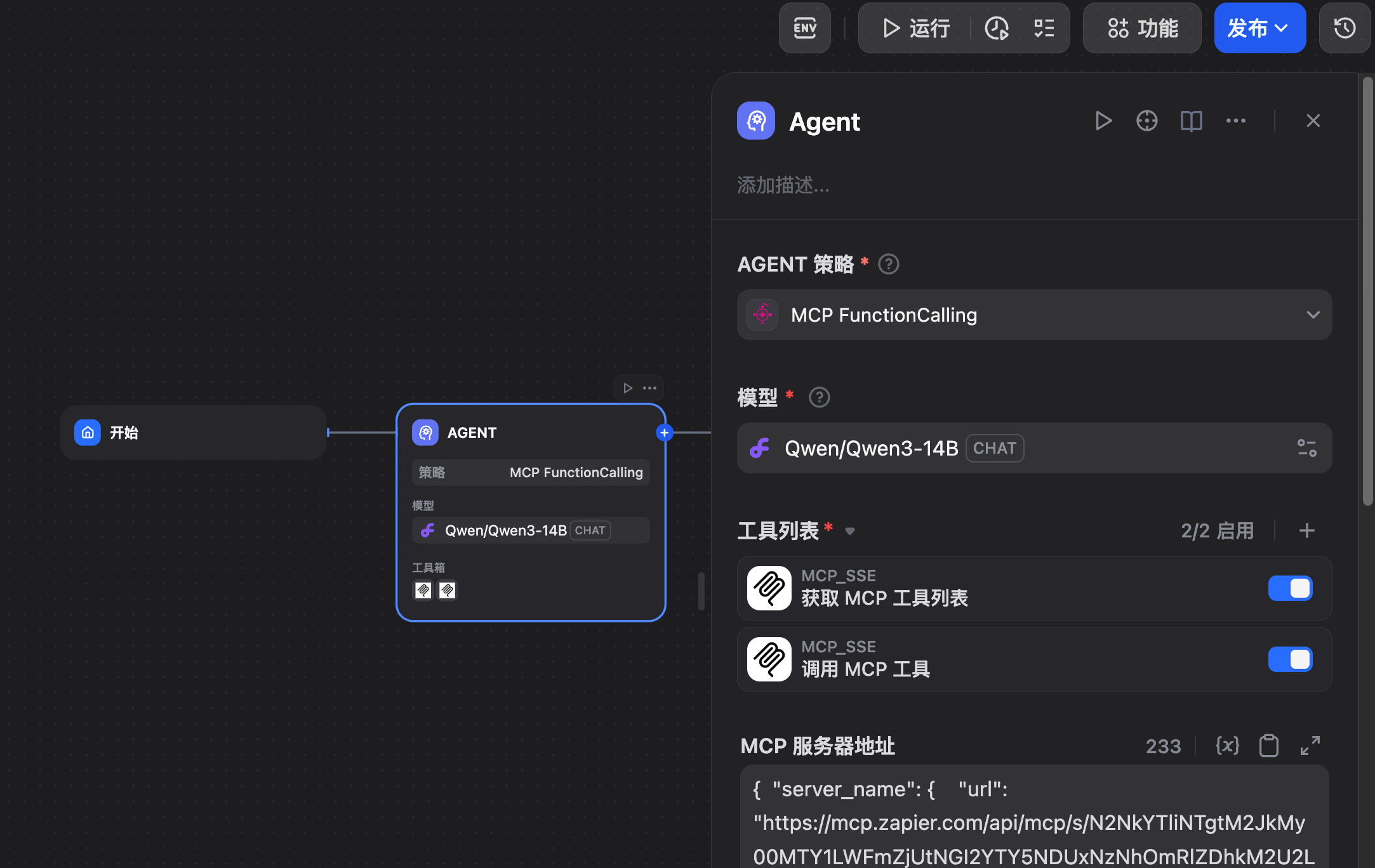
Task: Open the 发布 publish dropdown
Action: 1259,28
